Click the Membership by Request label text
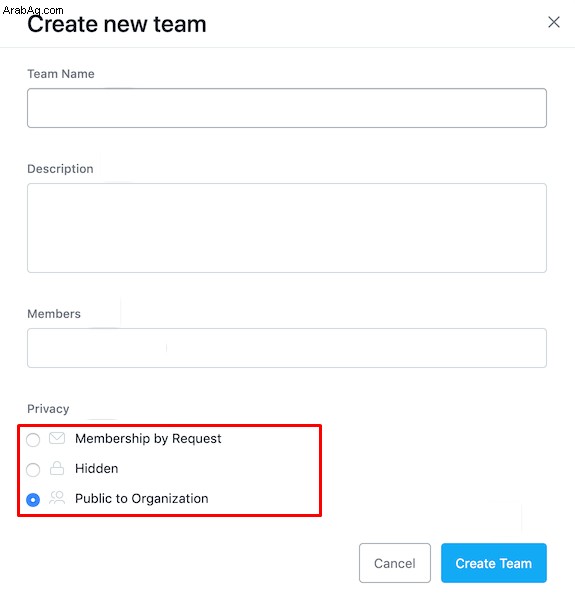The image size is (575, 607). (148, 439)
